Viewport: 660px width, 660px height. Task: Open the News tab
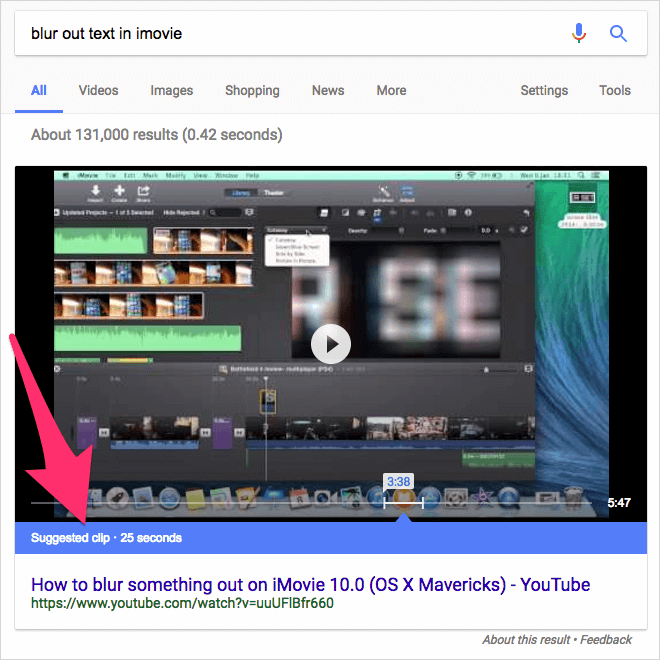(328, 90)
